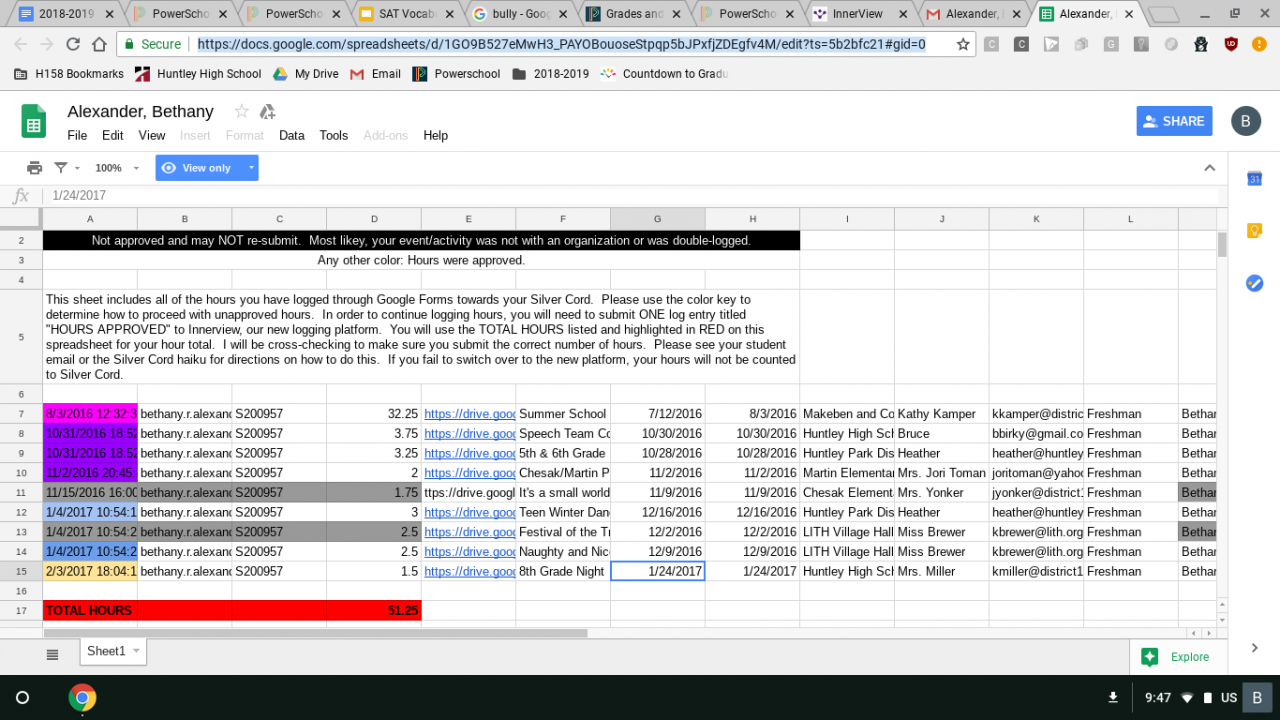Open the 100% zoom dropdown

tap(115, 168)
